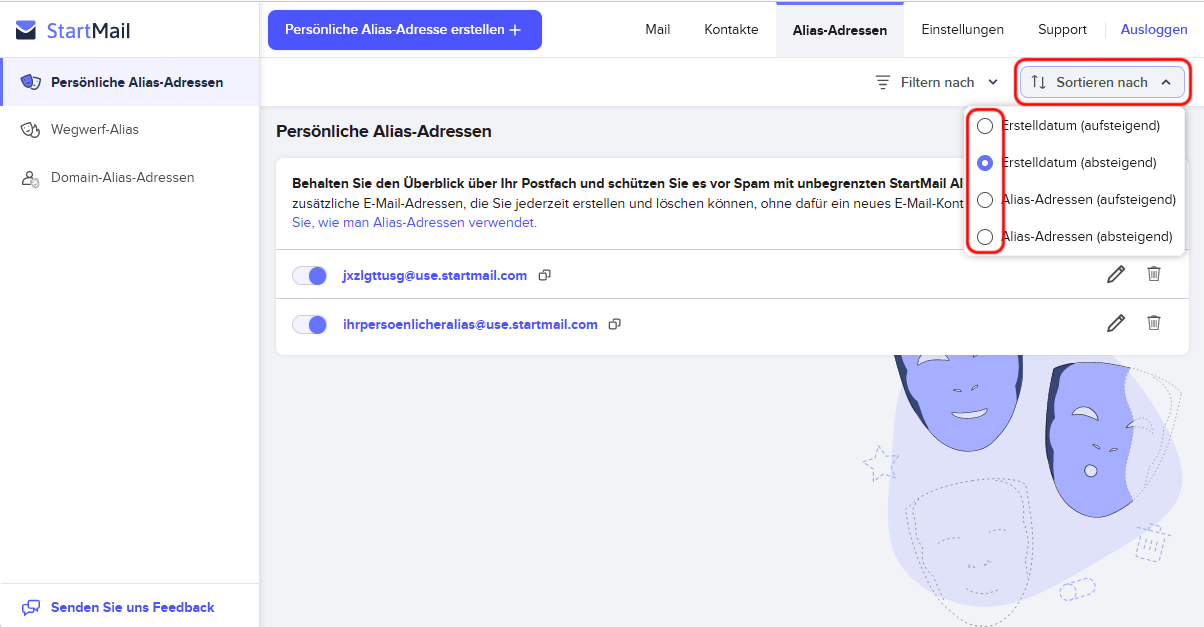Viewport: 1204px width, 627px height.
Task: Open the Support tab
Action: pyautogui.click(x=1062, y=30)
